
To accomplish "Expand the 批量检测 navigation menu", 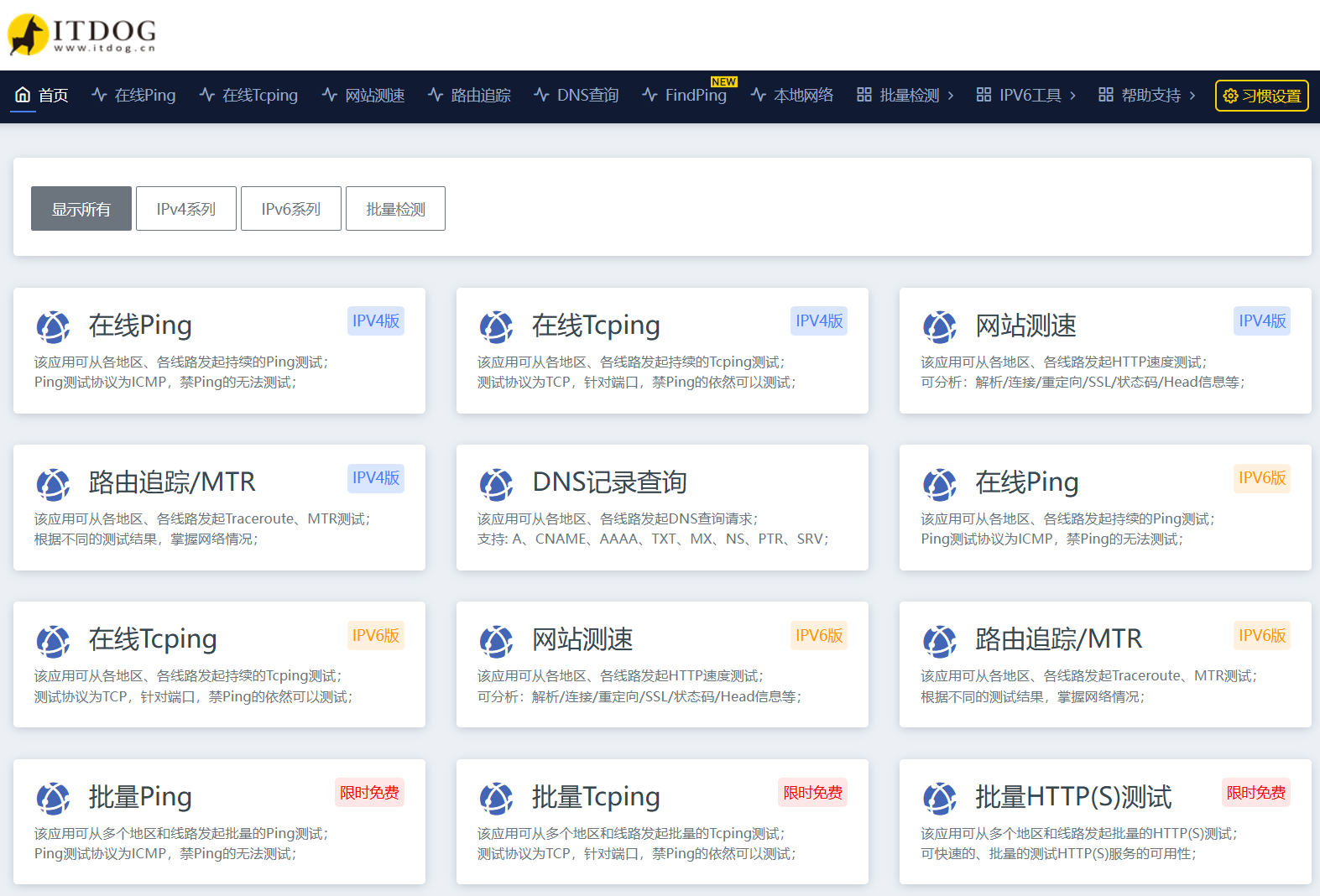I will pyautogui.click(x=905, y=96).
